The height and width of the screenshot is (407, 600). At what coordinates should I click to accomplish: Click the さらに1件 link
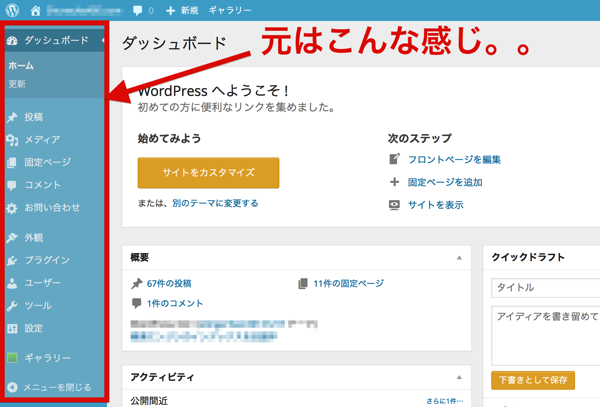[x=445, y=401]
